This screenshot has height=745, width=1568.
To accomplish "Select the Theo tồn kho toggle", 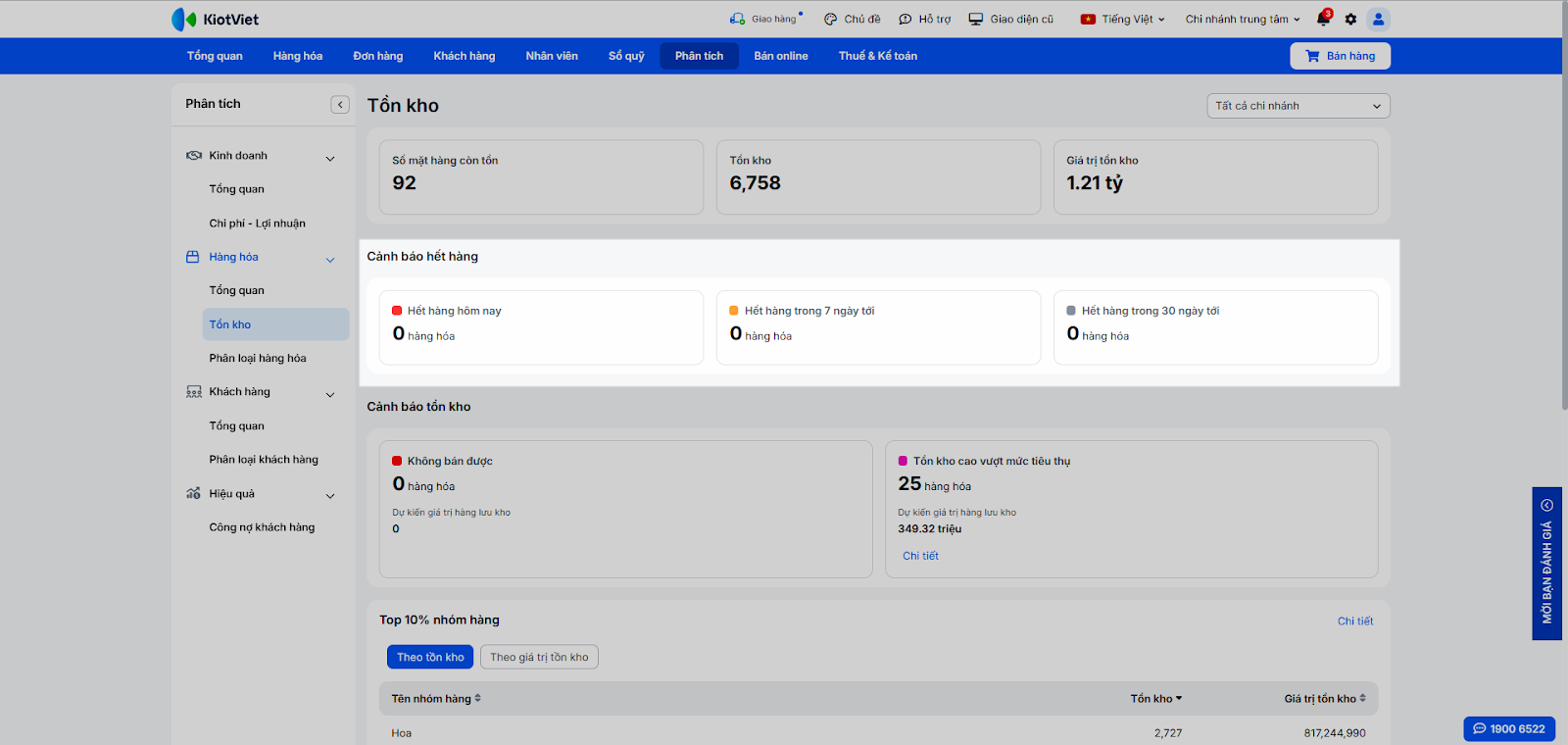I will tap(430, 657).
